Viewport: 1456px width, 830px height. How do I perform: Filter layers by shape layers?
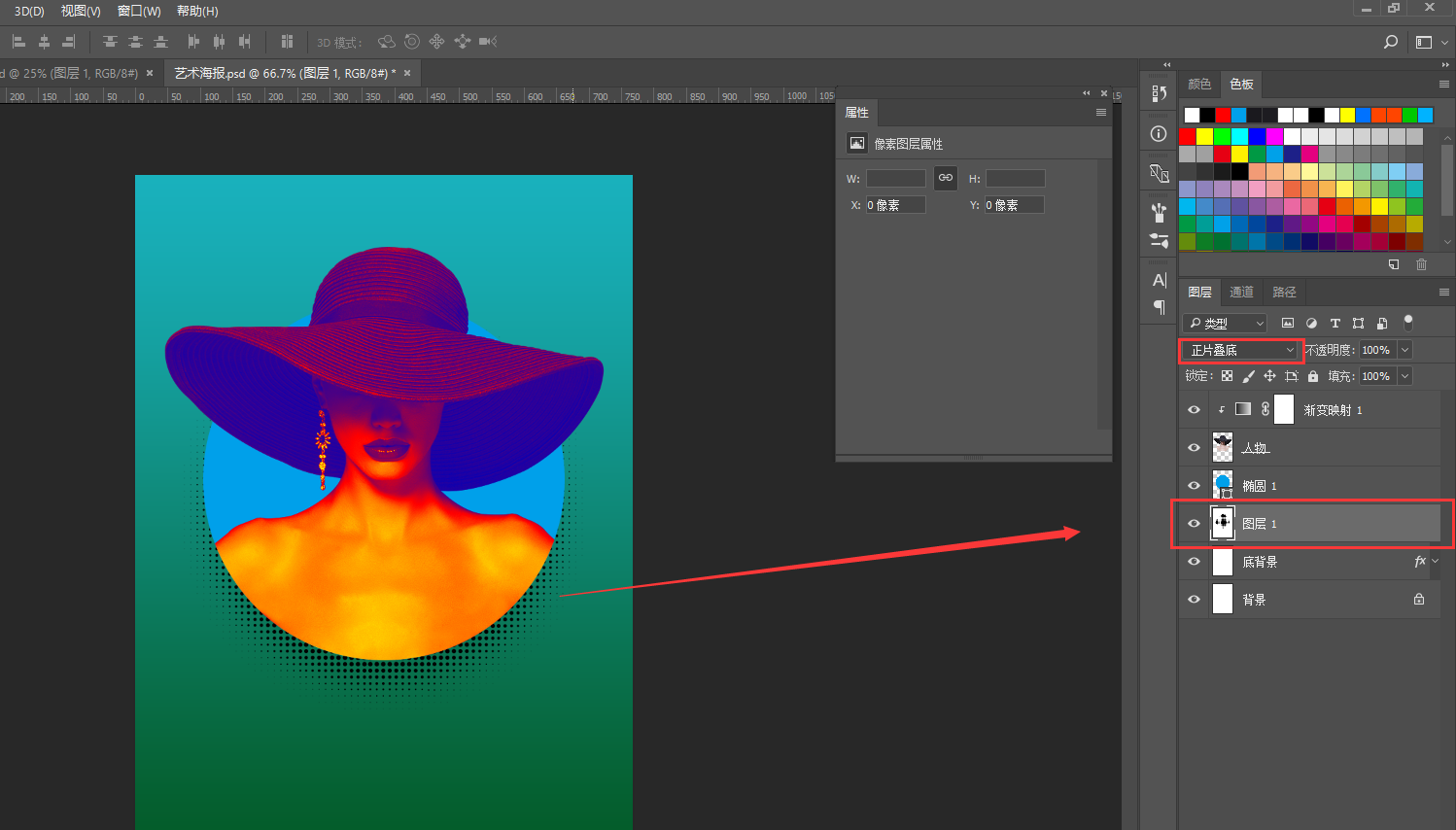tap(1358, 324)
